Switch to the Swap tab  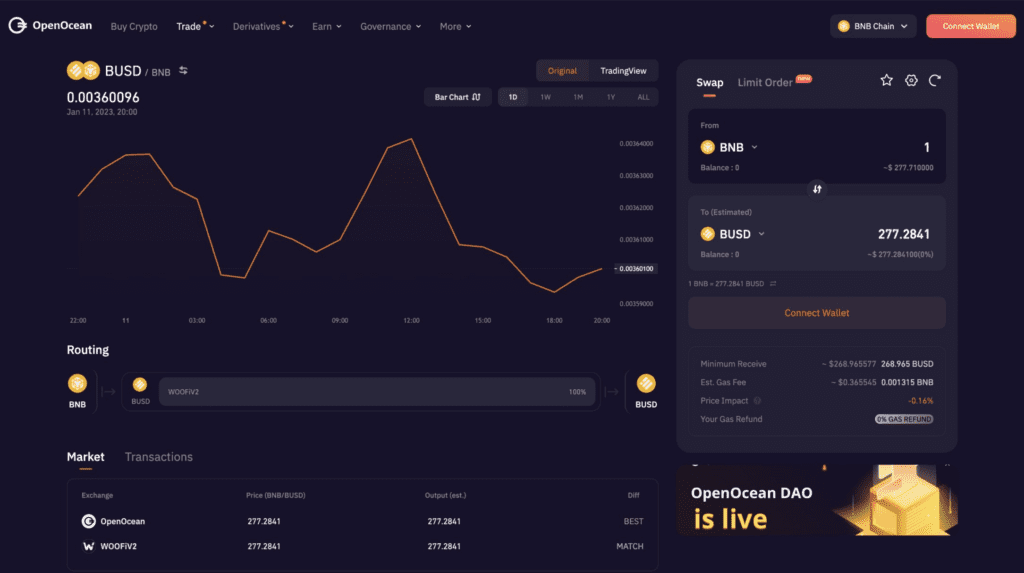click(x=709, y=82)
